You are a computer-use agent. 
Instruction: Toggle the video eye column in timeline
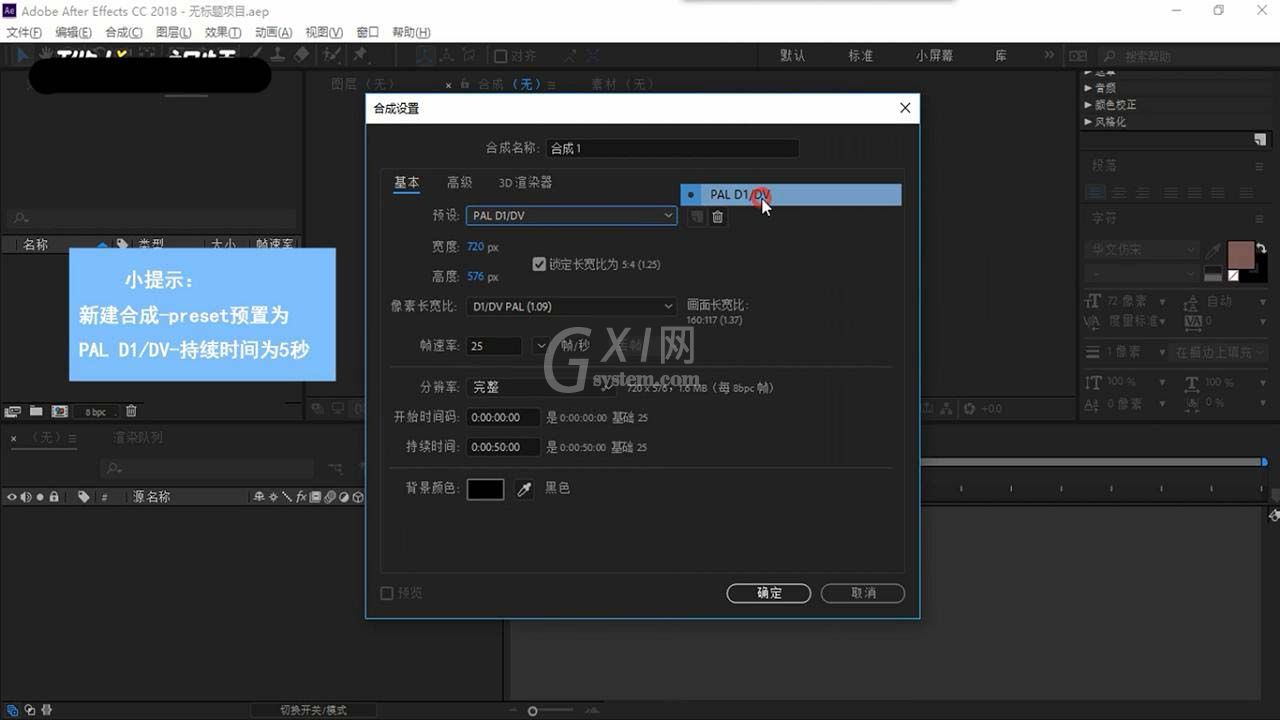[12, 497]
